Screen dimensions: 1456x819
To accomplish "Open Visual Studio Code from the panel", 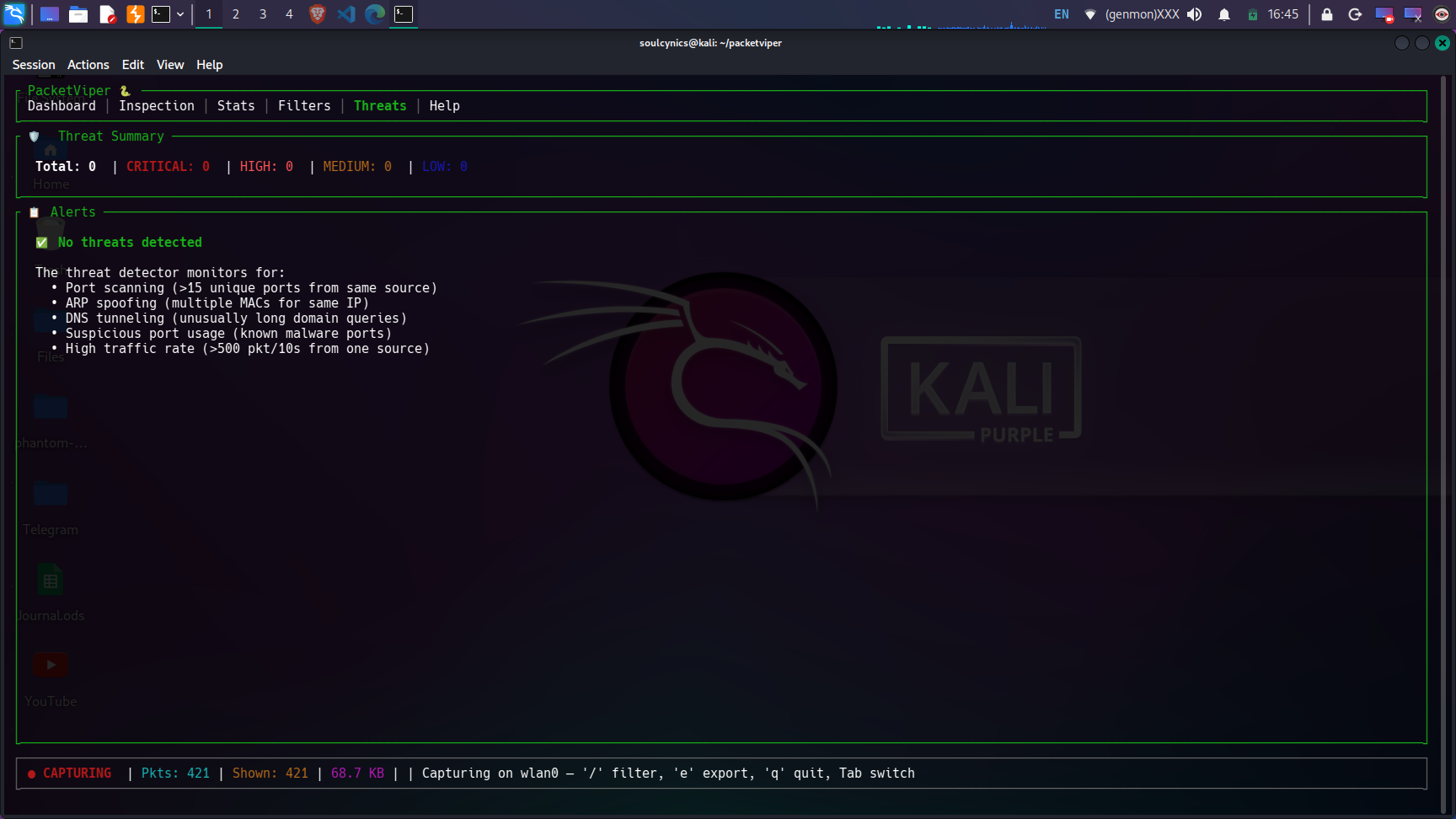I will click(x=346, y=14).
